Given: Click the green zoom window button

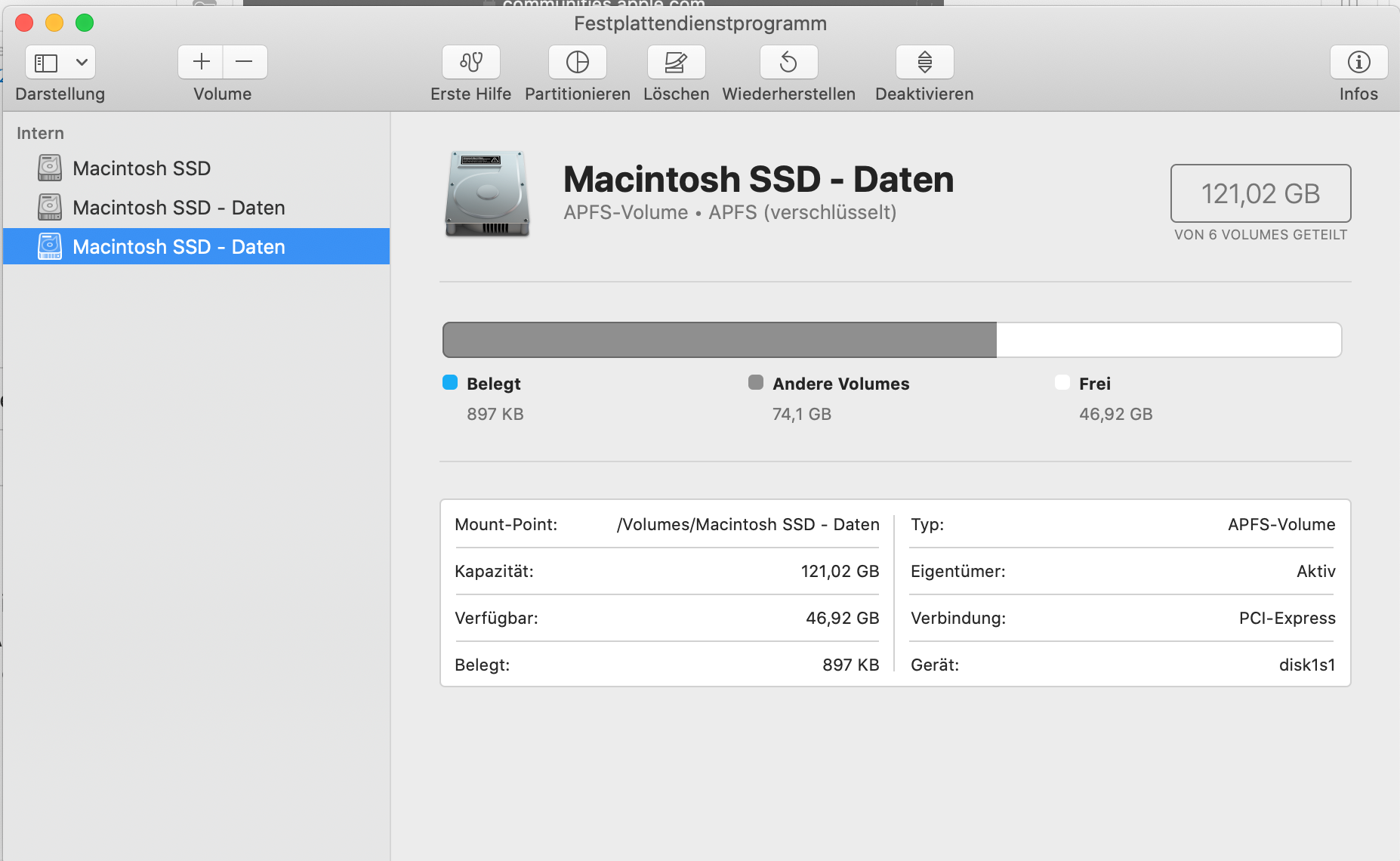Looking at the screenshot, I should [85, 23].
